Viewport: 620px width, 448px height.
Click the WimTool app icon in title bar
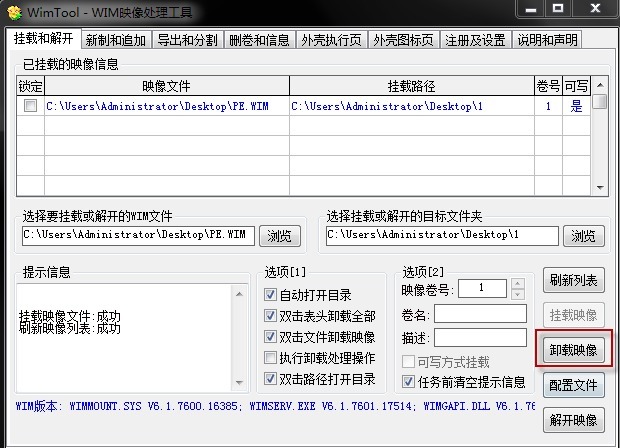[14, 12]
